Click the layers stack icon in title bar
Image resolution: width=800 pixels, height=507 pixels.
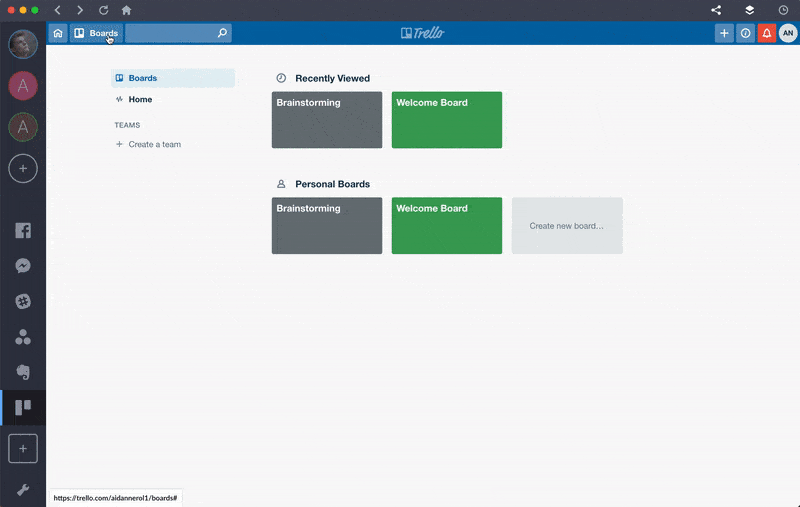click(749, 10)
